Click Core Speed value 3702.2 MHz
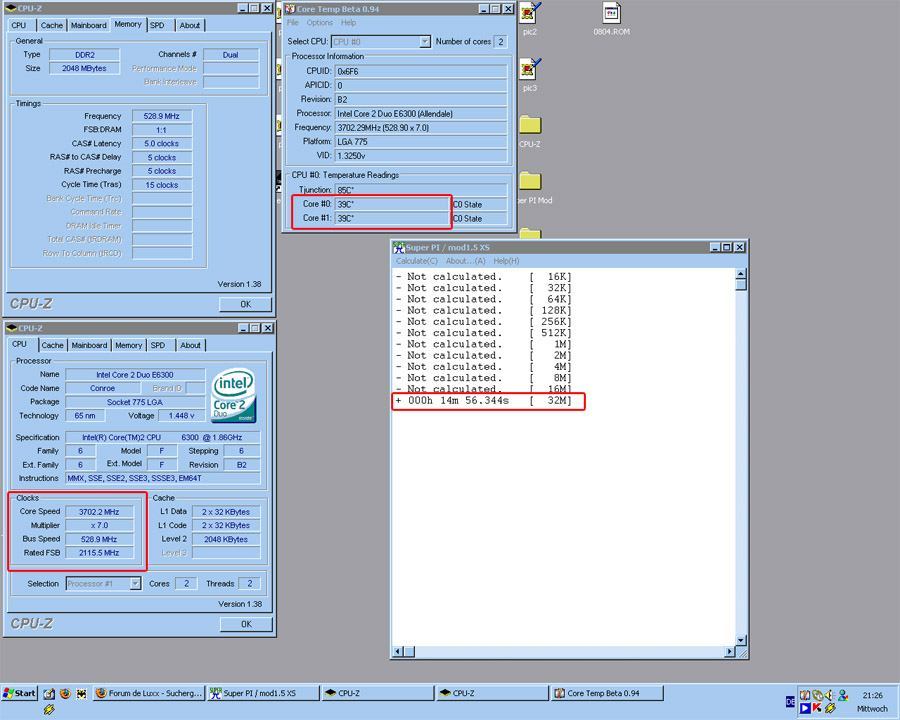The width and height of the screenshot is (900, 720). coord(99,512)
